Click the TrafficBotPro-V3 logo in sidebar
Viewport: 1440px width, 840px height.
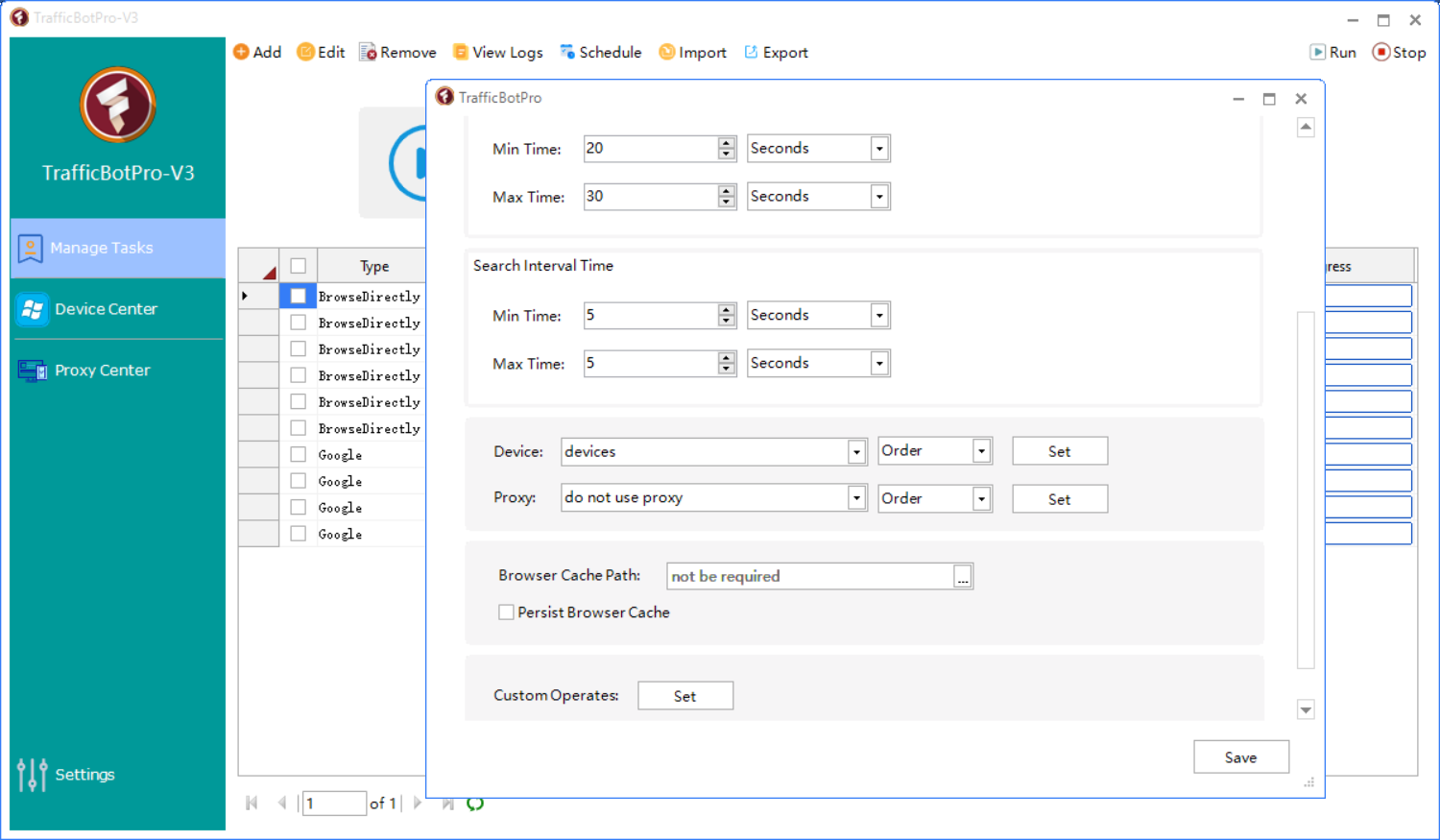pyautogui.click(x=118, y=105)
